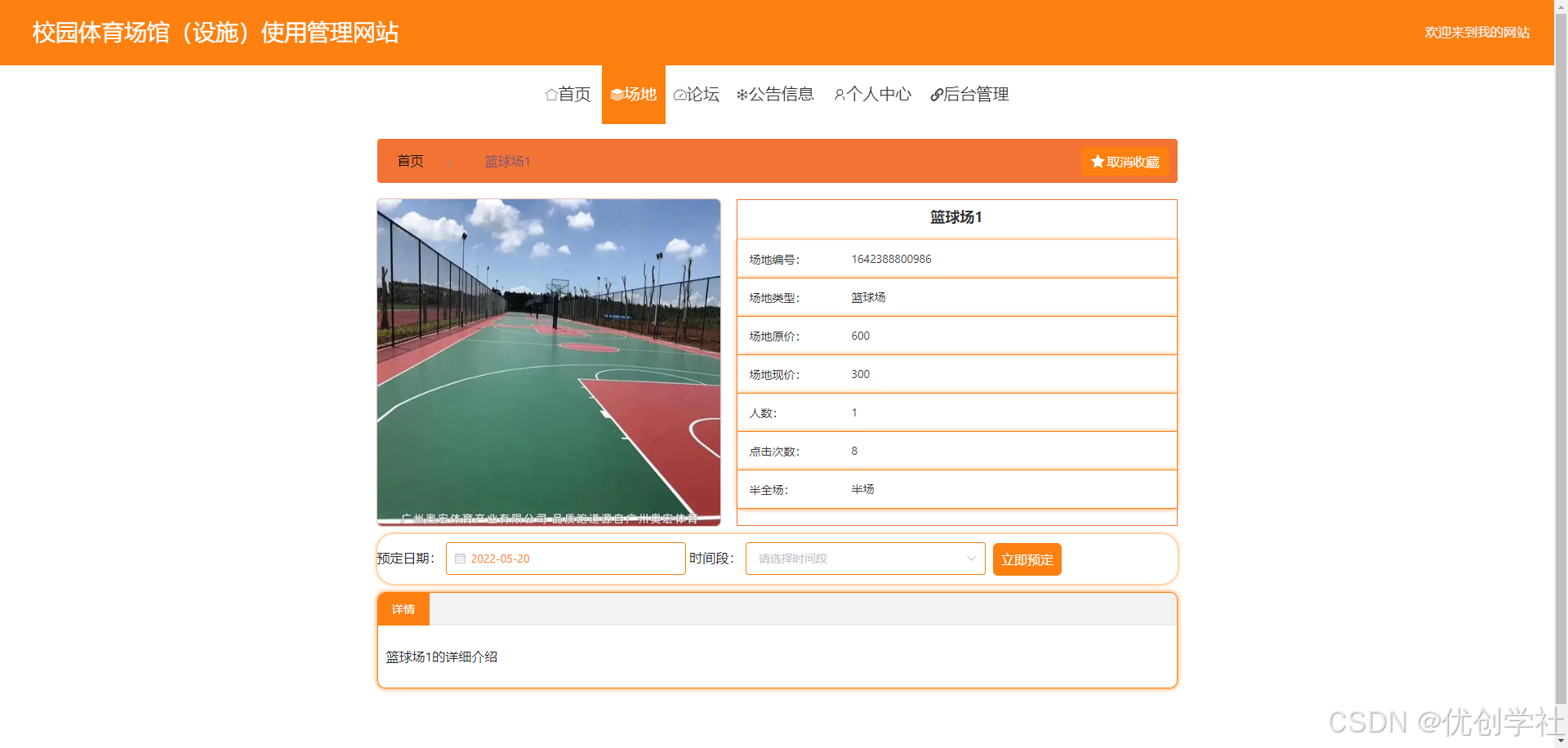Click 取消收藏 to unfavorite the venue

(1125, 162)
